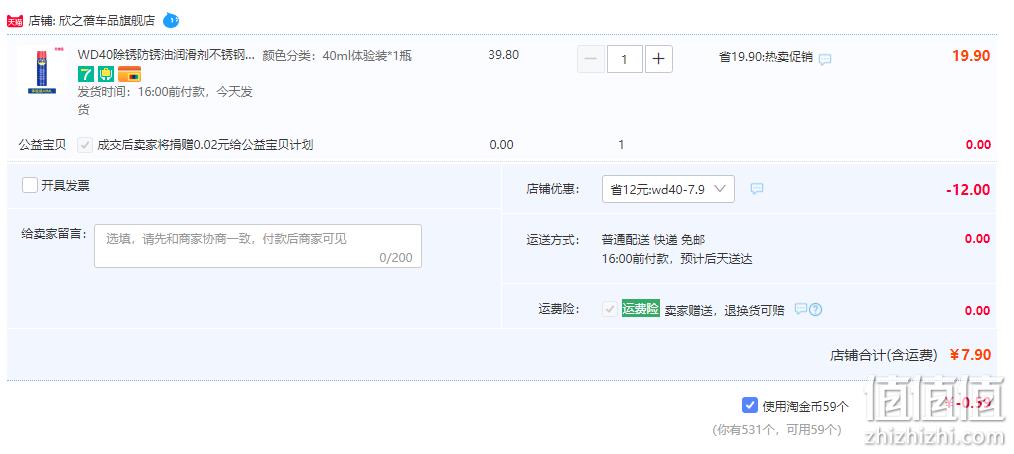The image size is (1014, 454).
Task: Click the unit price 39.80
Action: (503, 55)
